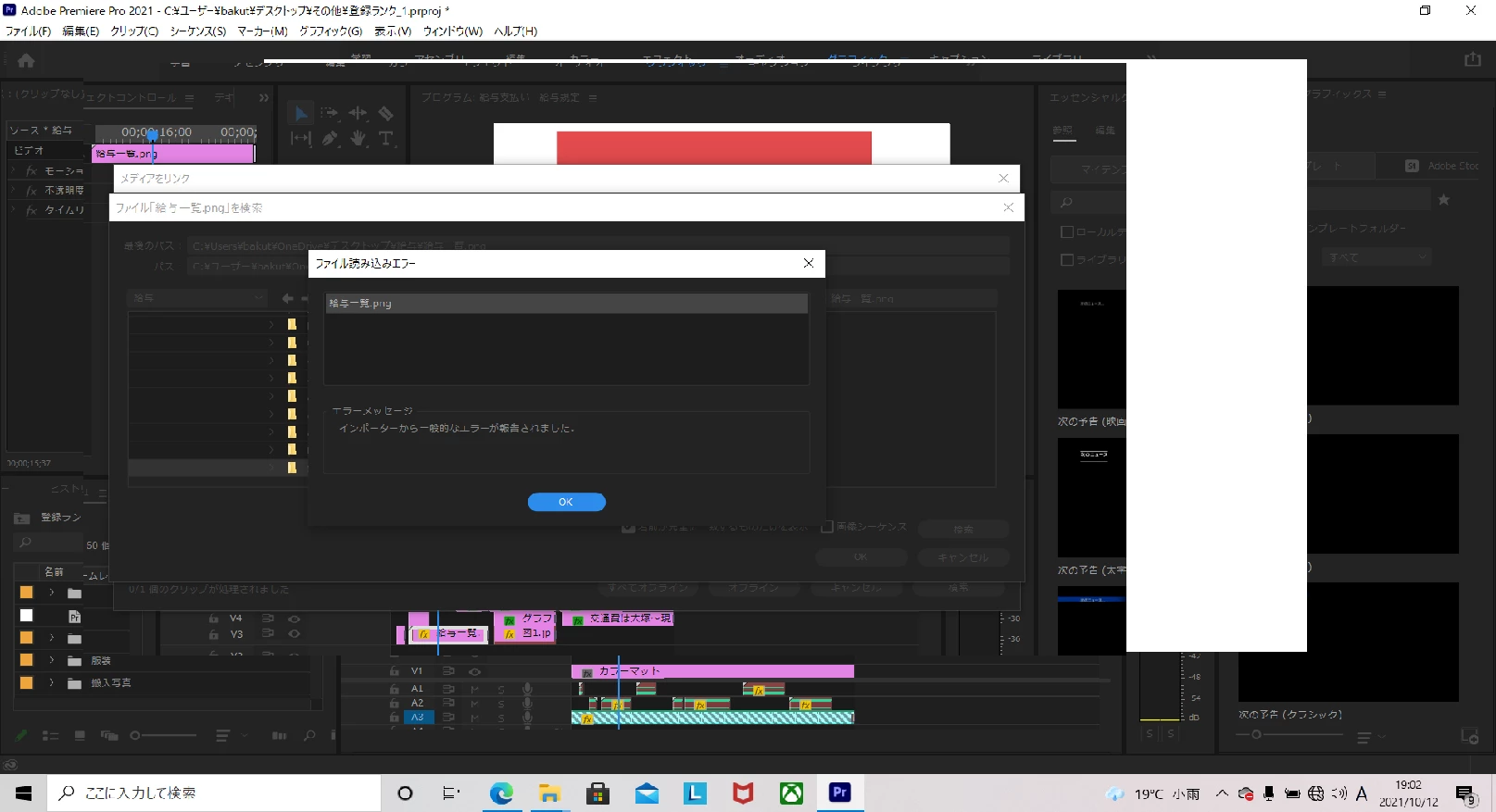Screen dimensions: 1496x812
Task: Expand the モーション effect
Action: [13, 170]
